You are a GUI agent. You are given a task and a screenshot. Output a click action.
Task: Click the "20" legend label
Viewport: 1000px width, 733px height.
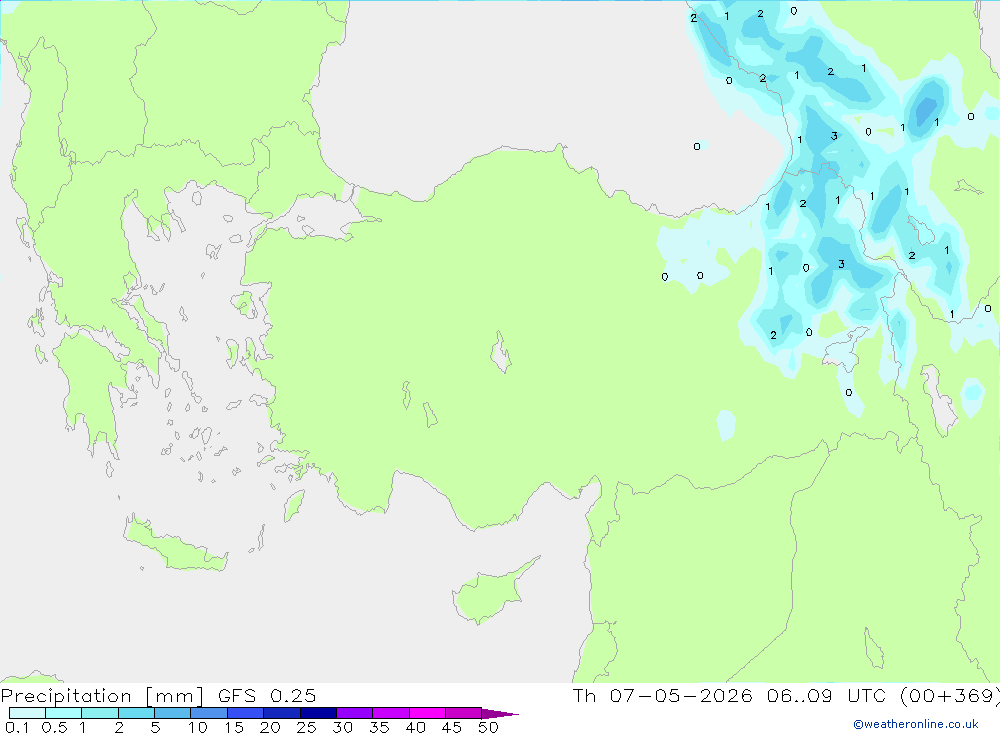270,727
